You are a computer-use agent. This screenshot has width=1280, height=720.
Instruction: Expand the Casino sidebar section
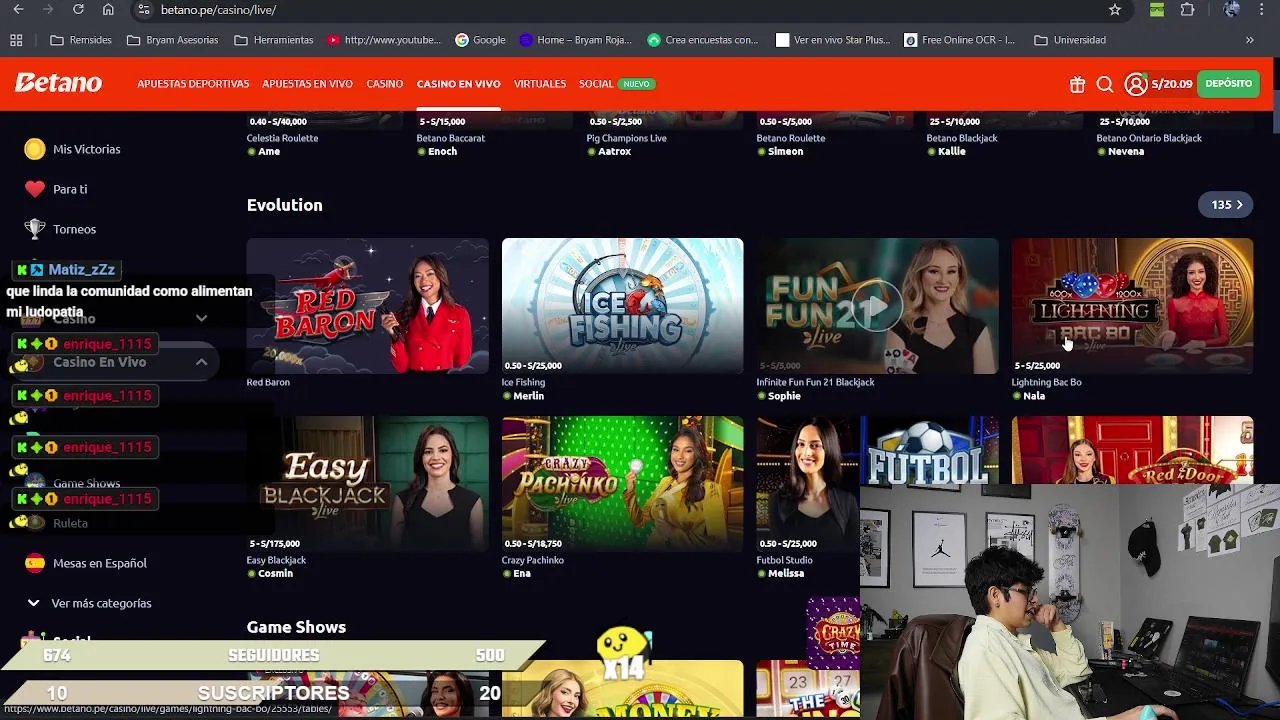point(201,318)
